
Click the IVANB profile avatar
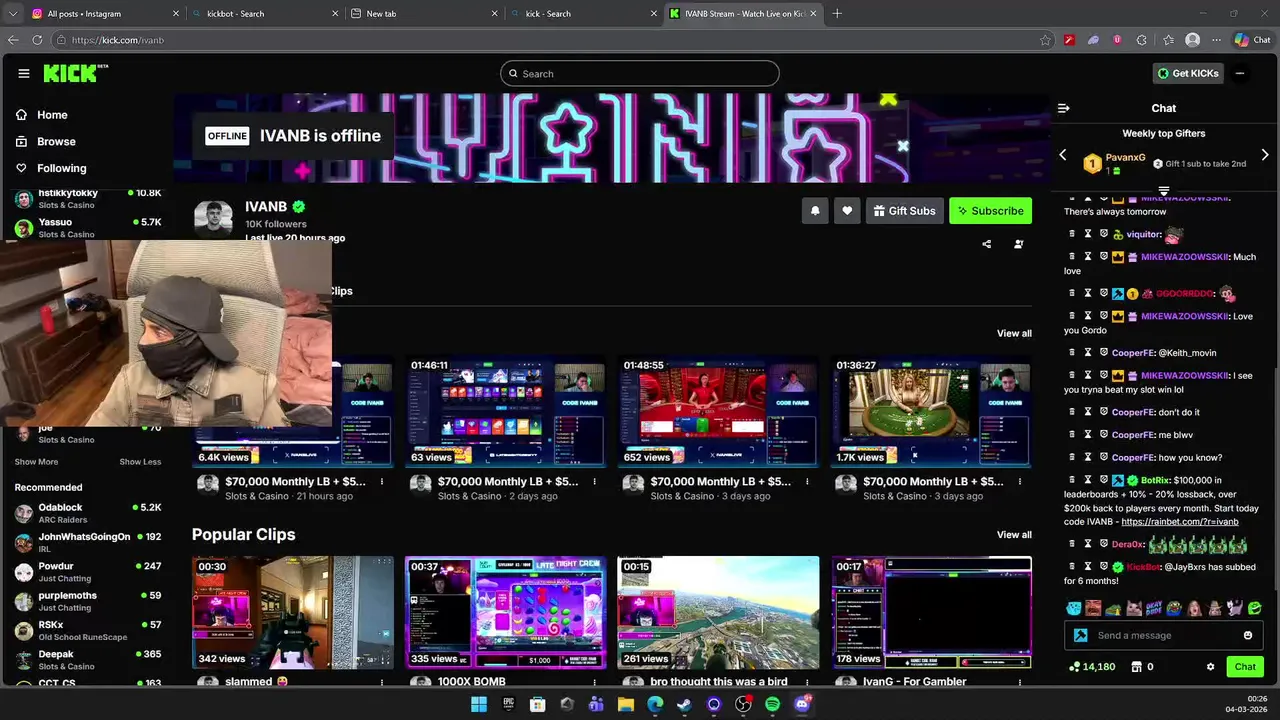213,219
